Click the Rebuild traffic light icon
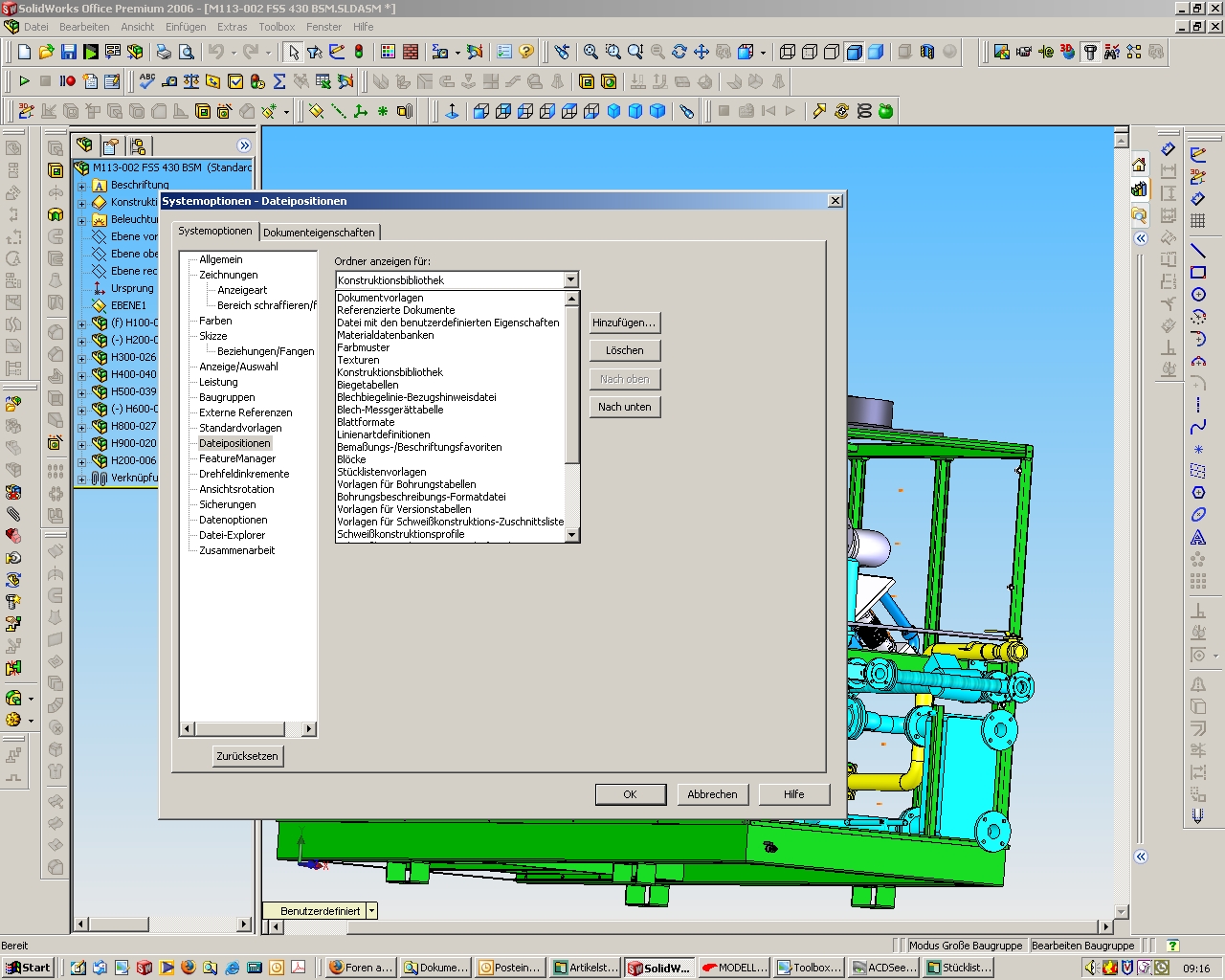This screenshot has width=1225, height=980. (359, 52)
